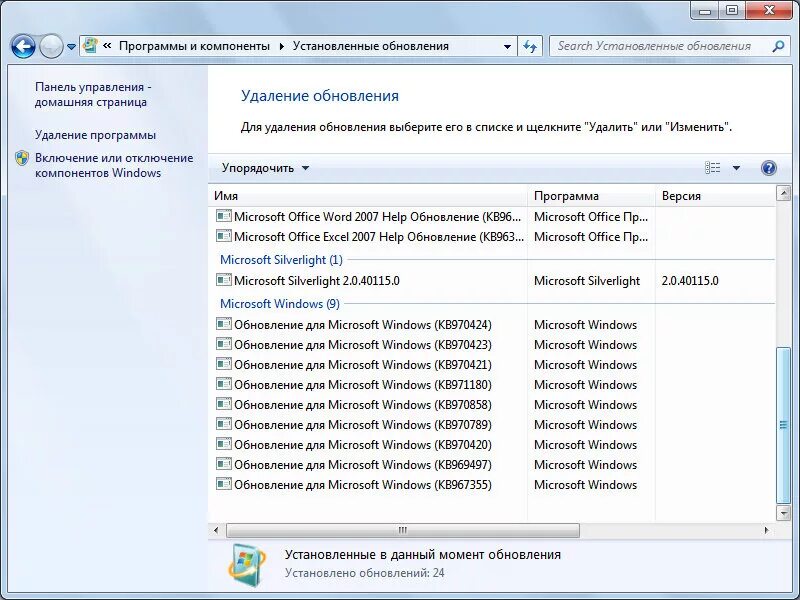Open the « breadcrumb overflow chevron
This screenshot has width=800, height=600.
107,46
